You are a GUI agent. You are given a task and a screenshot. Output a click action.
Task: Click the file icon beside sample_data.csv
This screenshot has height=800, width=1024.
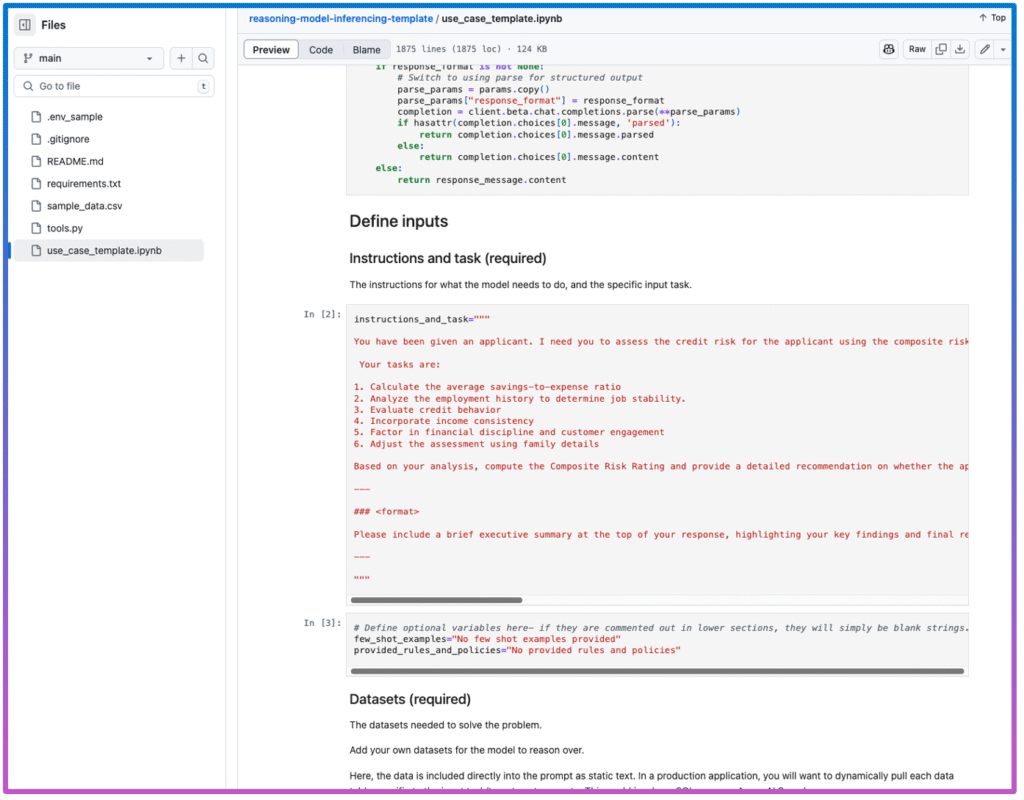[x=36, y=206]
